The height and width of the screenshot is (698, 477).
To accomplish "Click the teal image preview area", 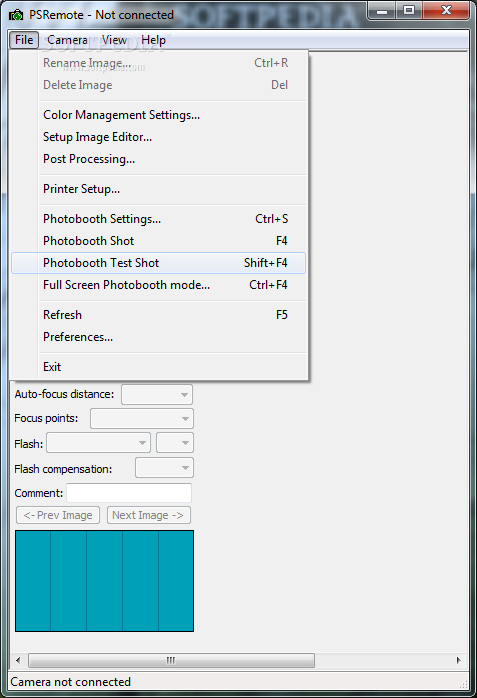I will coord(105,581).
